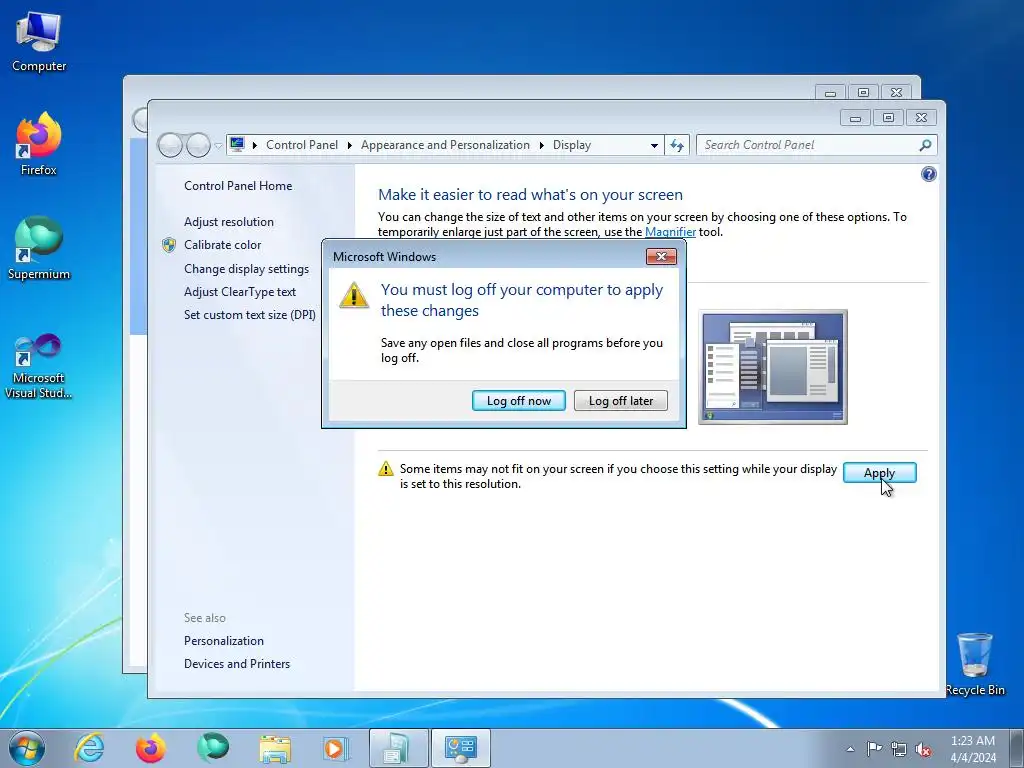1024x768 pixels.
Task: Open Personalization under See also
Action: click(x=223, y=641)
